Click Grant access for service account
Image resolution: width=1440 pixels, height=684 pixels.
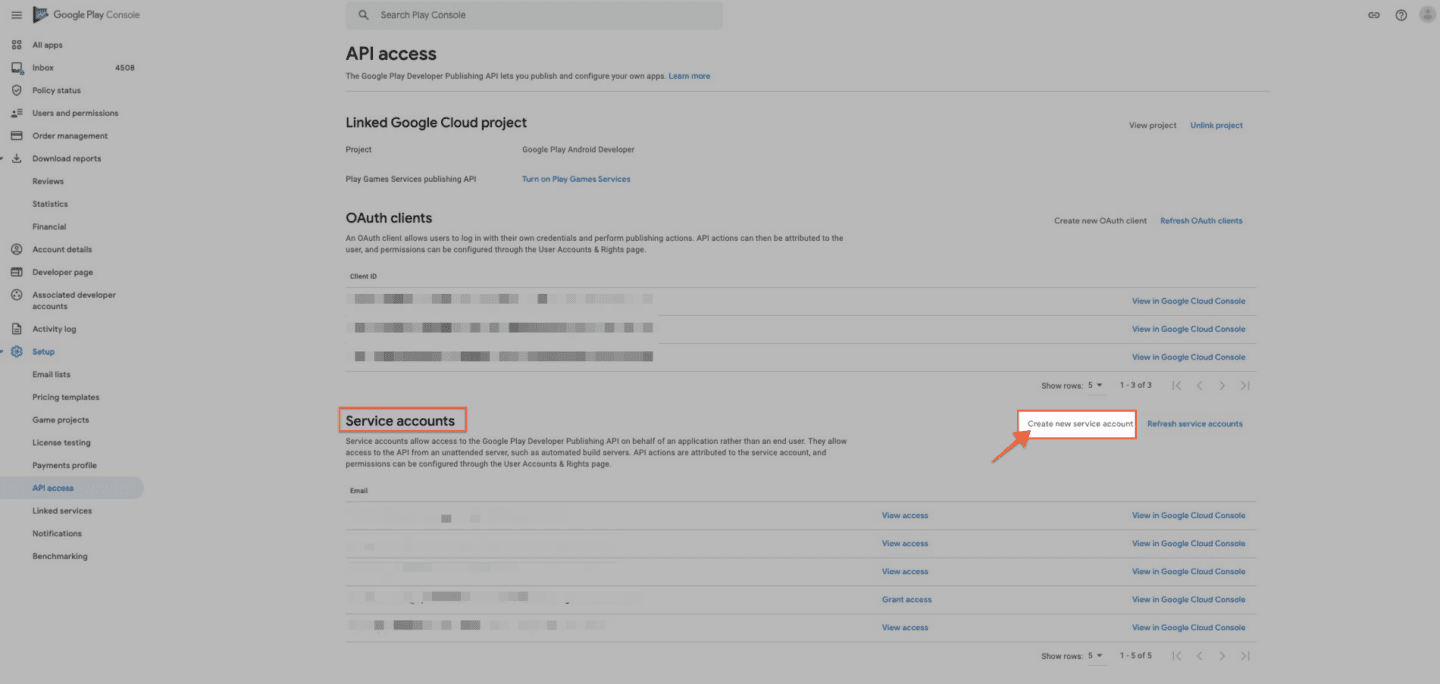[x=906, y=600]
